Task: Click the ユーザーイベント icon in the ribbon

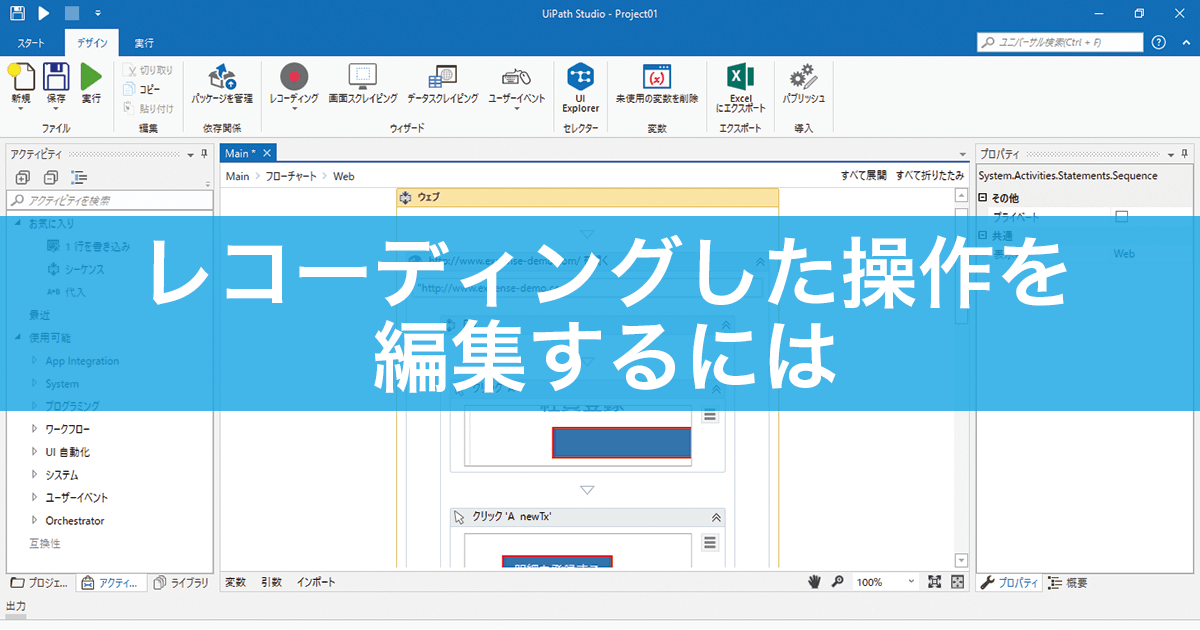Action: pyautogui.click(x=516, y=76)
